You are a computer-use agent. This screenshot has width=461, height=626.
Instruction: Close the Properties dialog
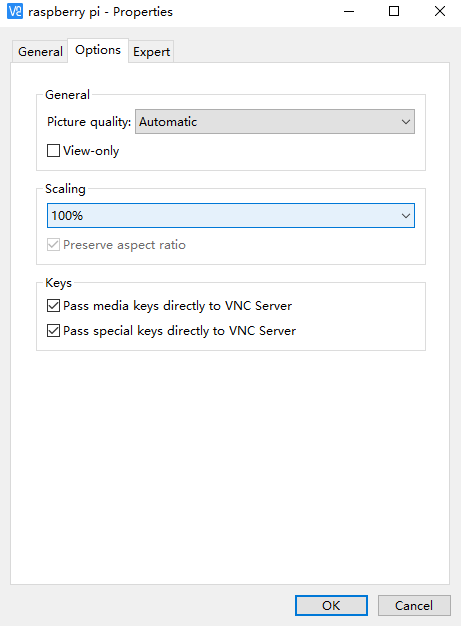(439, 12)
